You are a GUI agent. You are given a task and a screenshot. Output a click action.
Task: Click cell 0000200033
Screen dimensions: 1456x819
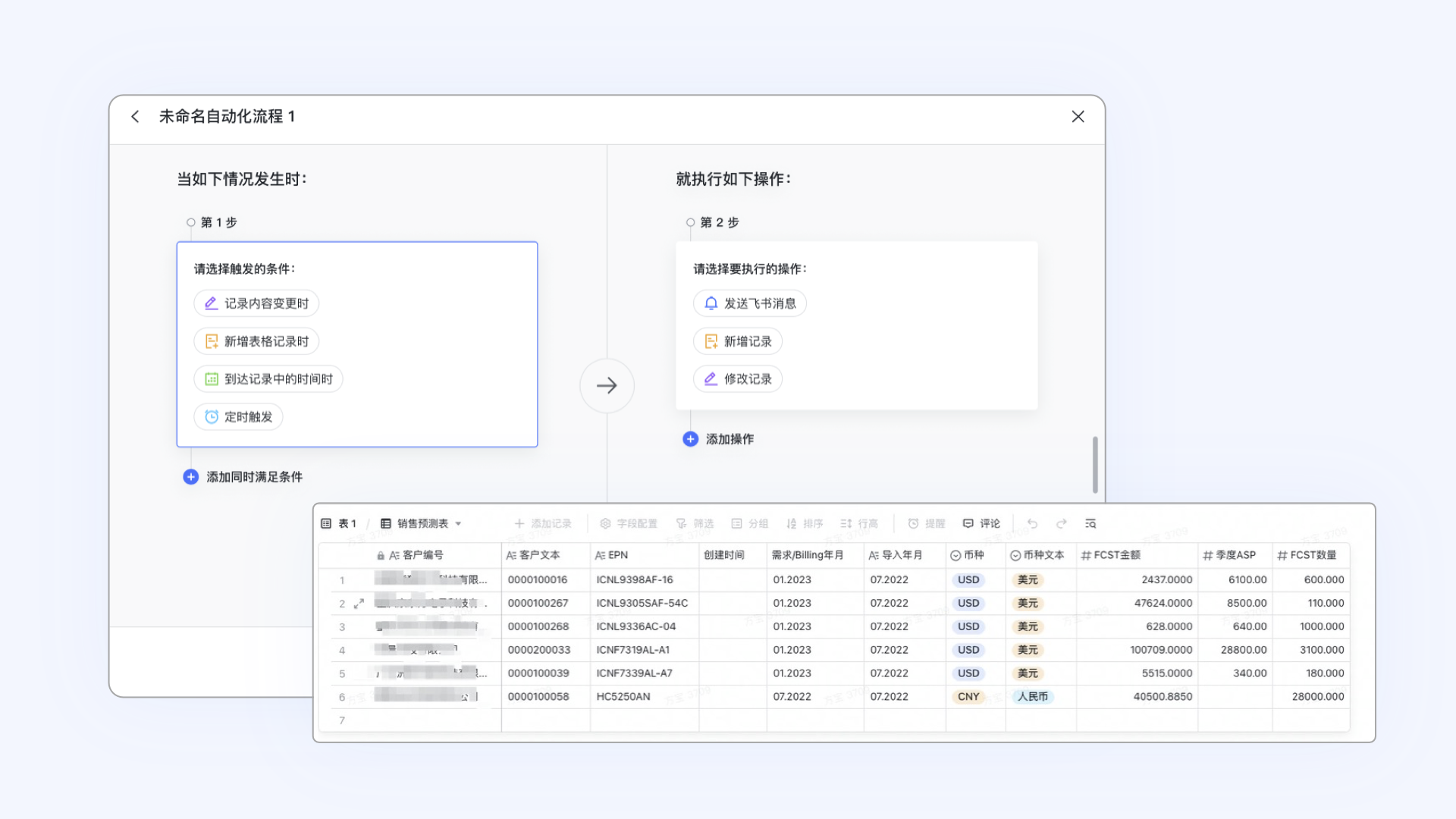tap(546, 650)
